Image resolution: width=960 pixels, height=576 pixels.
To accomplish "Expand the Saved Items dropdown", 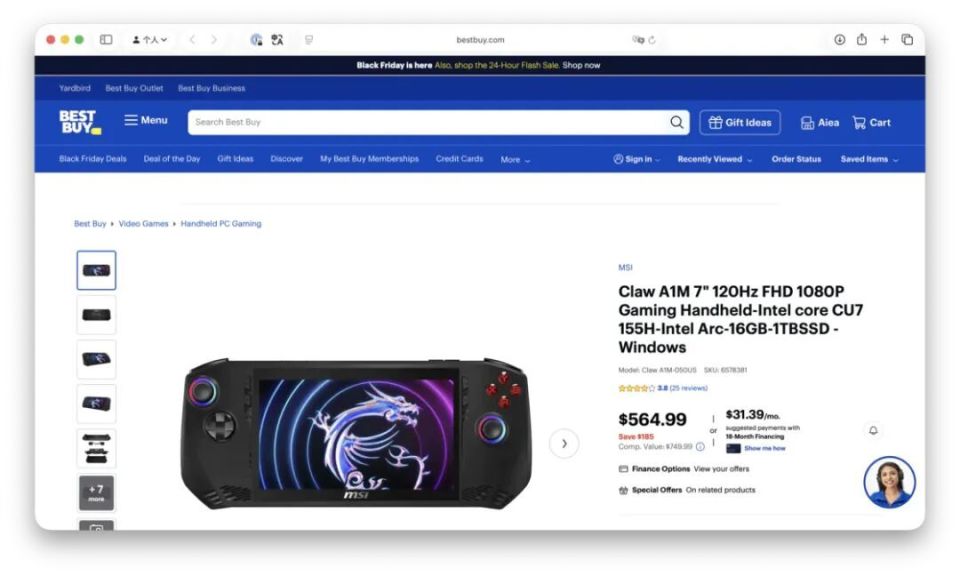I will point(869,159).
